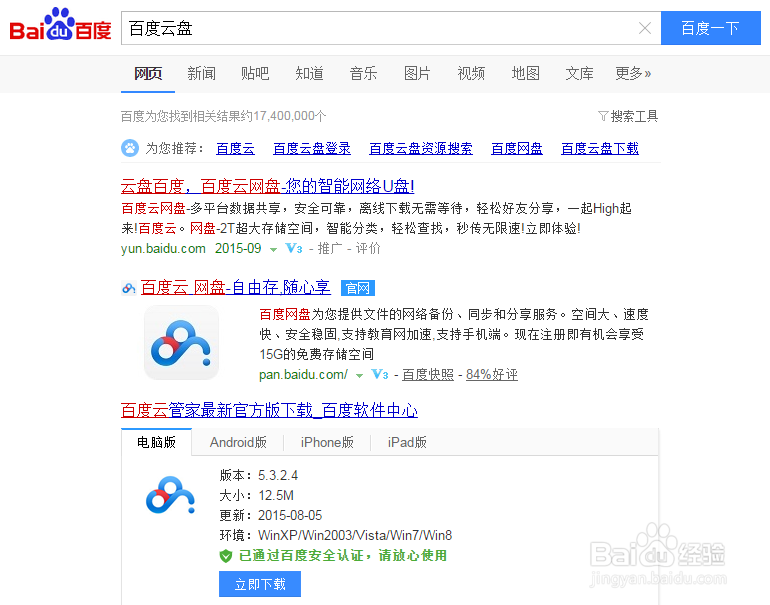770x605 pixels.
Task: Click the version text 5.3.2.4
Action: [278, 475]
